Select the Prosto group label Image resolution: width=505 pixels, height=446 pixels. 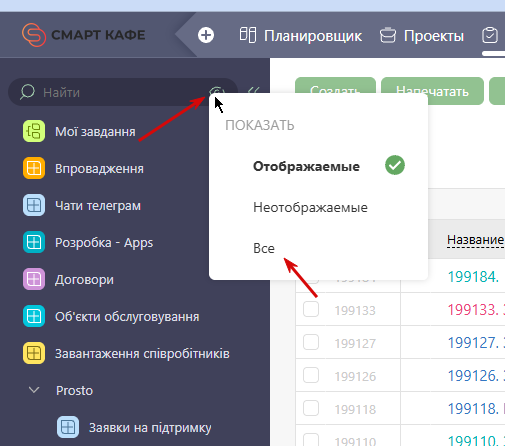click(74, 391)
